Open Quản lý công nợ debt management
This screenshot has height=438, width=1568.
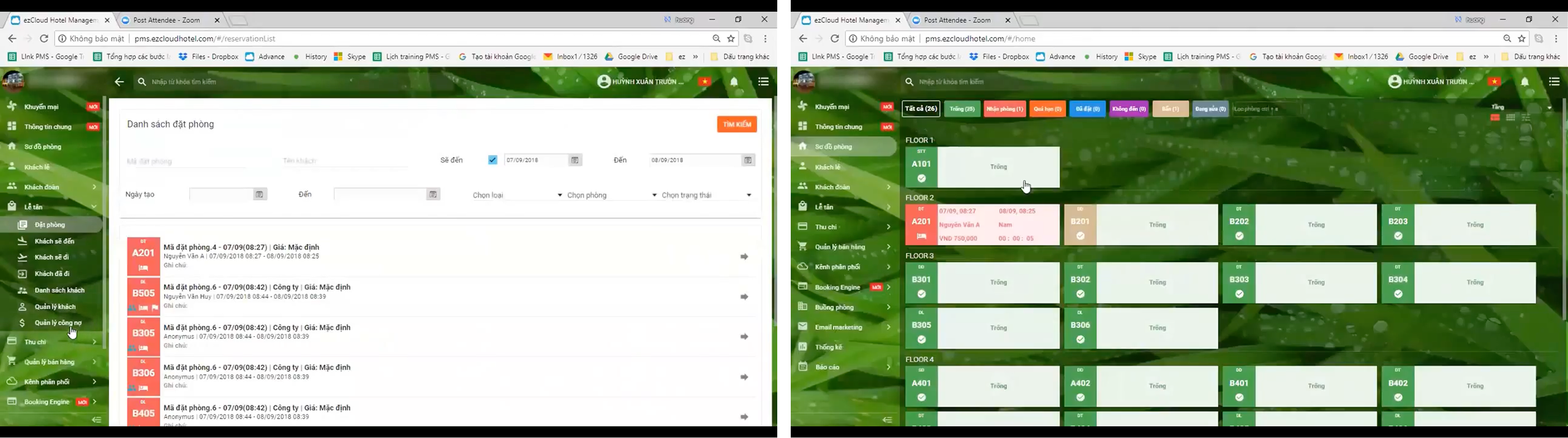pyautogui.click(x=58, y=323)
